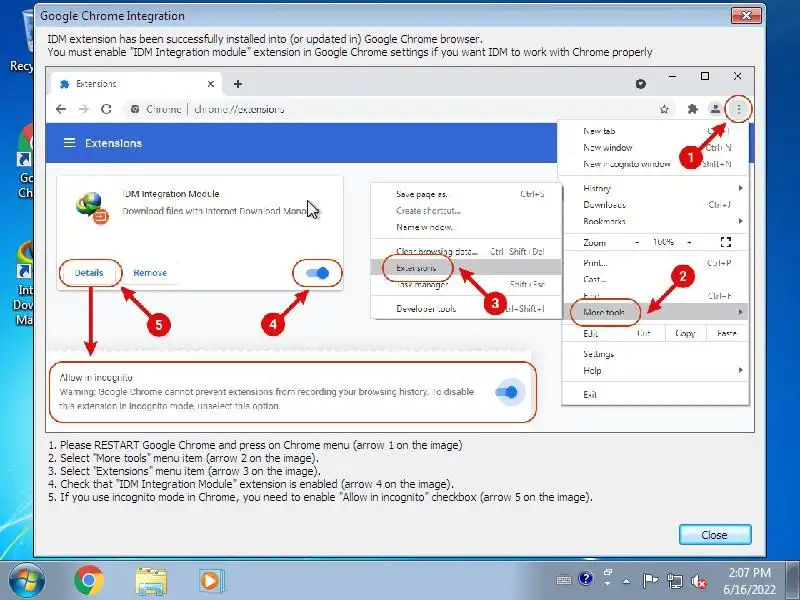800x600 pixels.
Task: Close the Google Chrome Integration dialog with X
Action: (746, 15)
